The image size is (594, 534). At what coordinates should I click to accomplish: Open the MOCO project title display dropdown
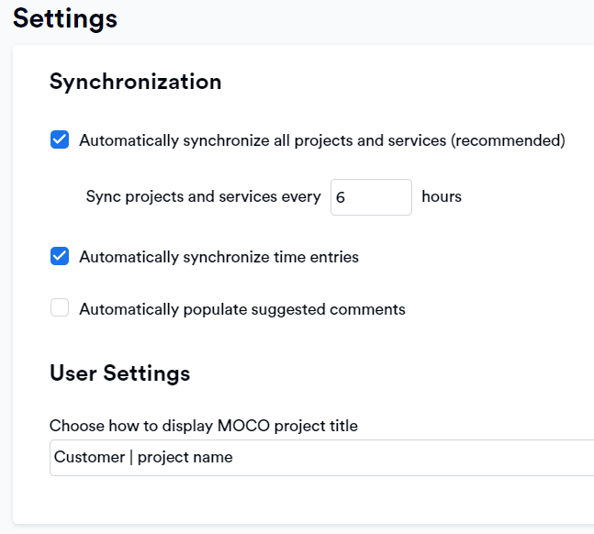point(322,457)
